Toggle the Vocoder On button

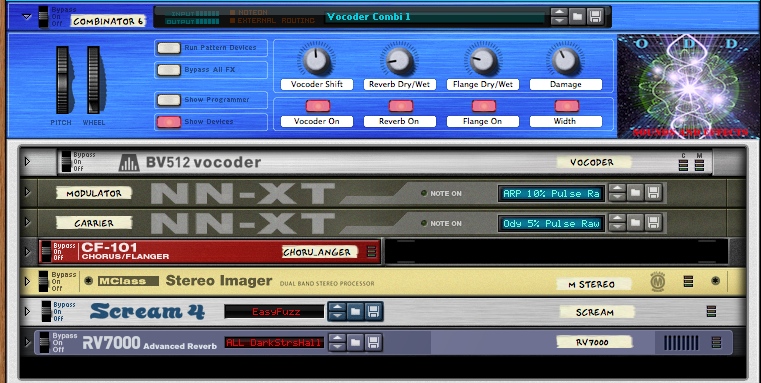(317, 106)
